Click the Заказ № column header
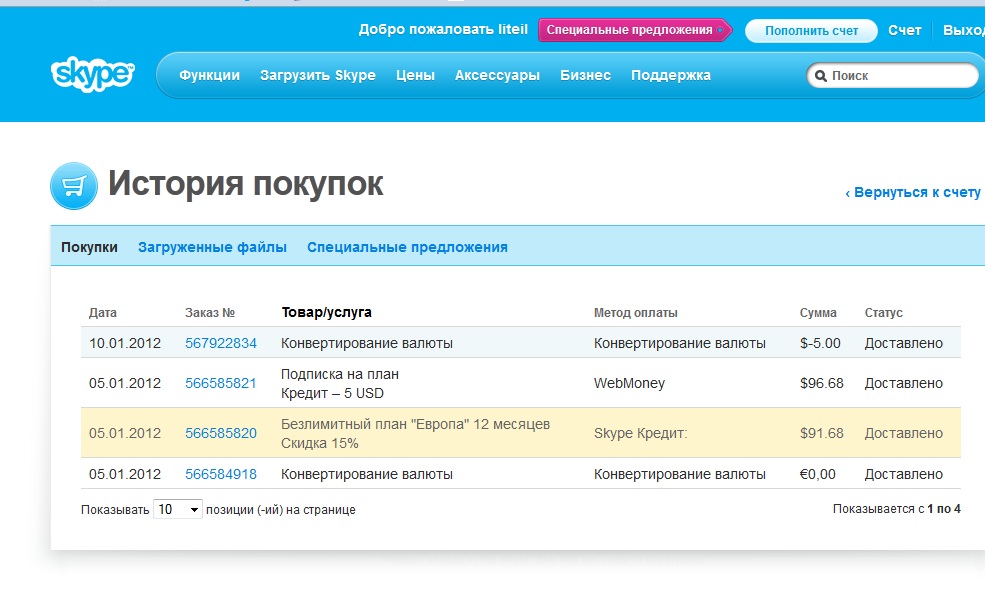The image size is (985, 613). [210, 312]
